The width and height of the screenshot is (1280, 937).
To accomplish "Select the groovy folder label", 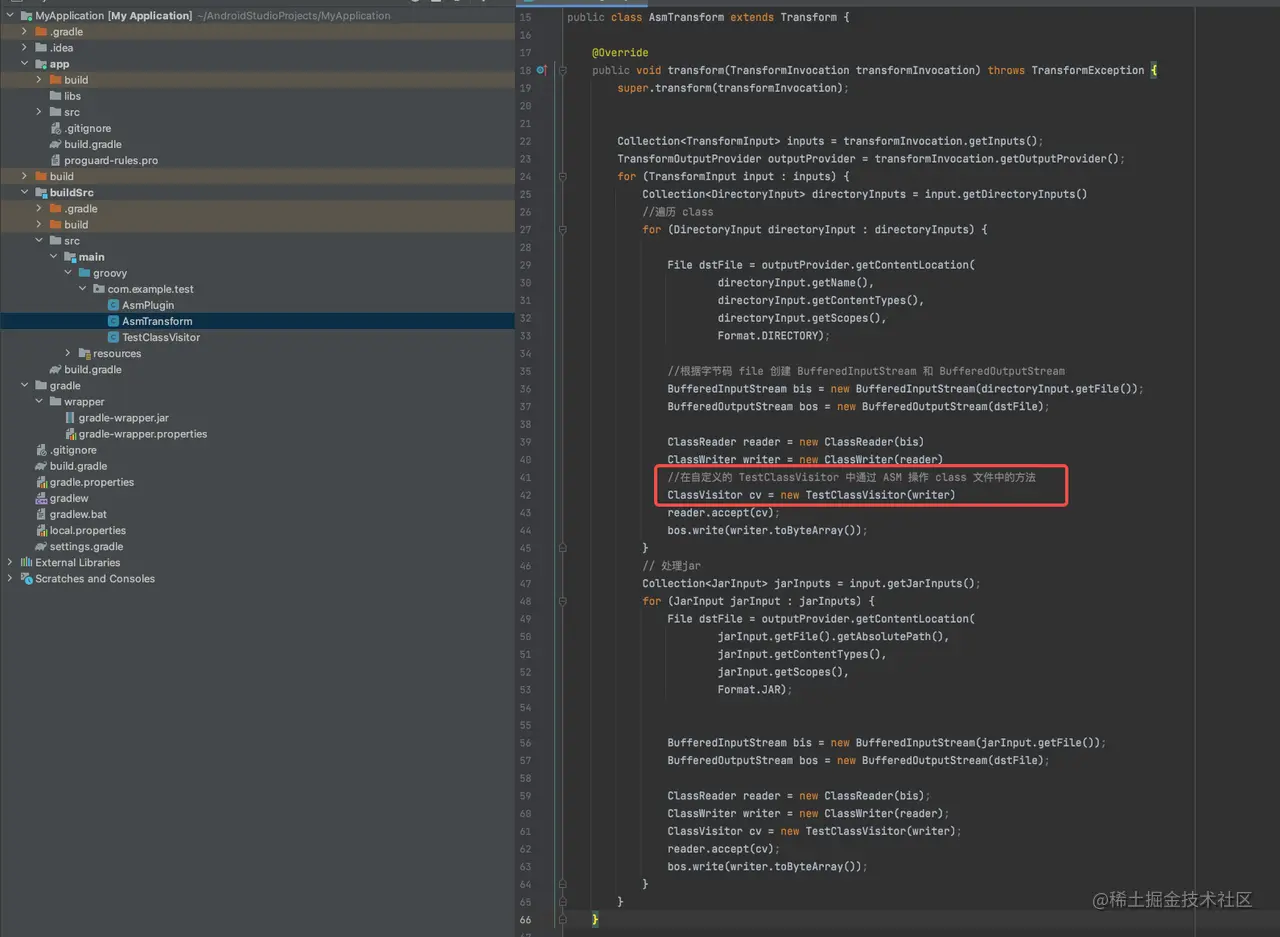I will coord(110,273).
